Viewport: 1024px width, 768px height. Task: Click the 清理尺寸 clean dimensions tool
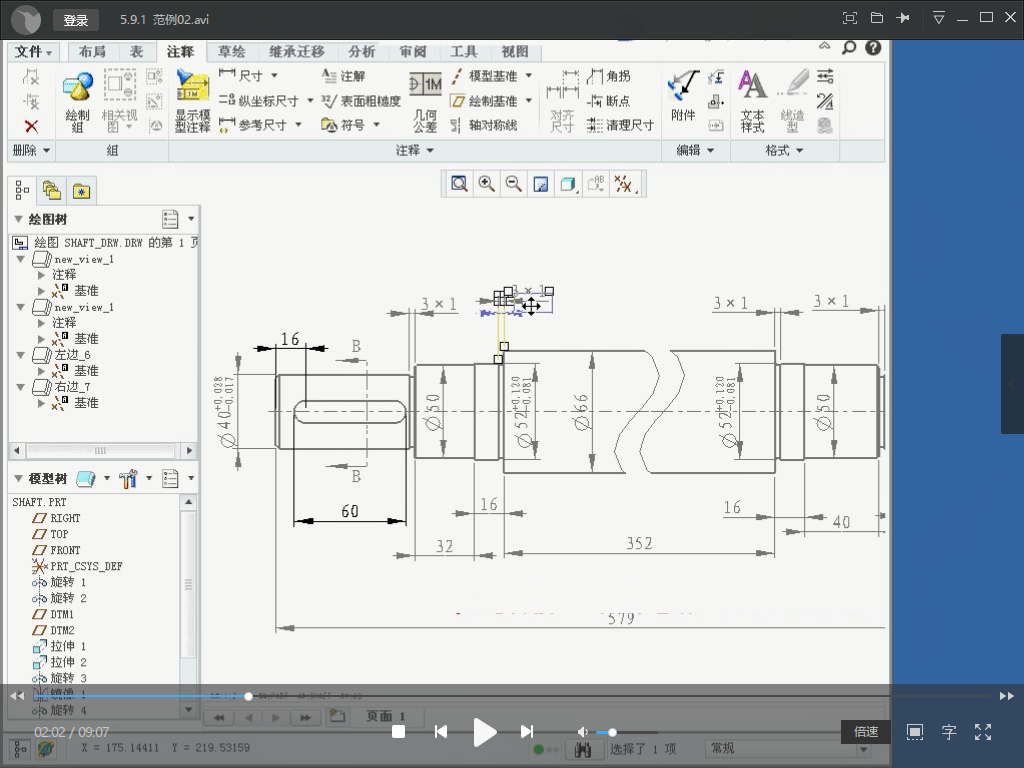620,125
